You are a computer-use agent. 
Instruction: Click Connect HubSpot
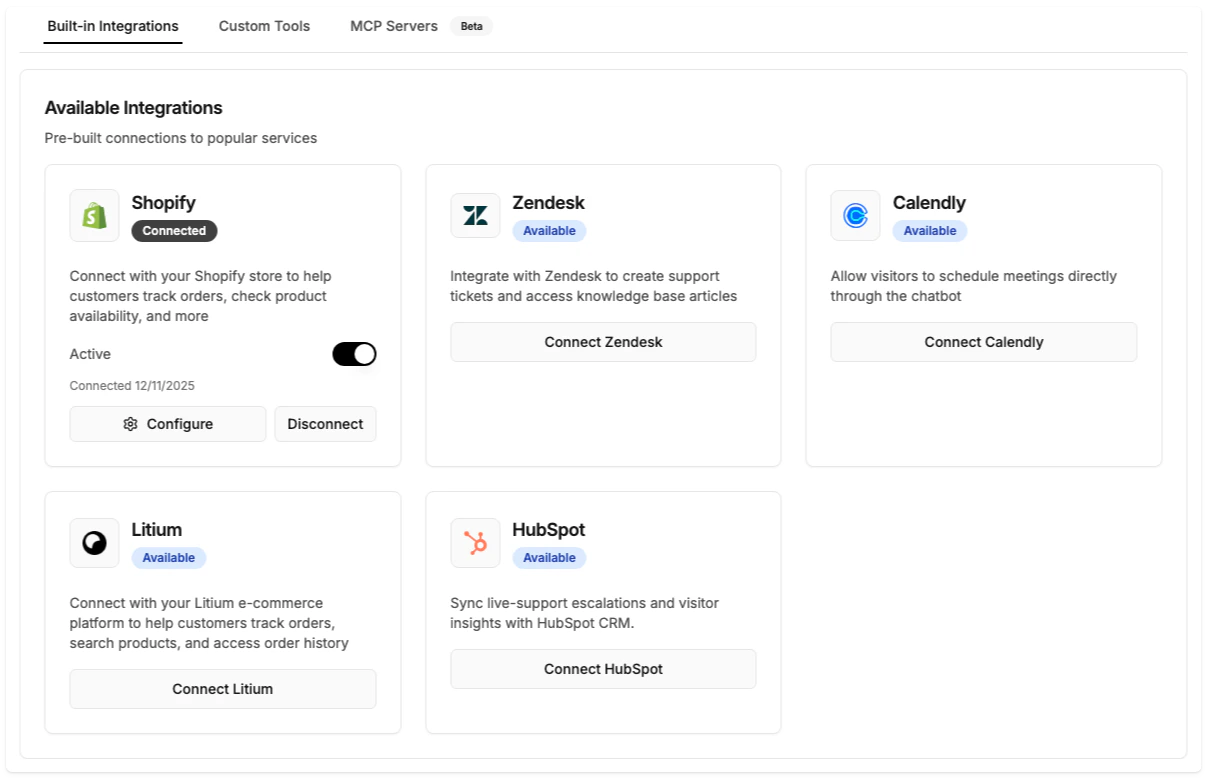tap(603, 668)
